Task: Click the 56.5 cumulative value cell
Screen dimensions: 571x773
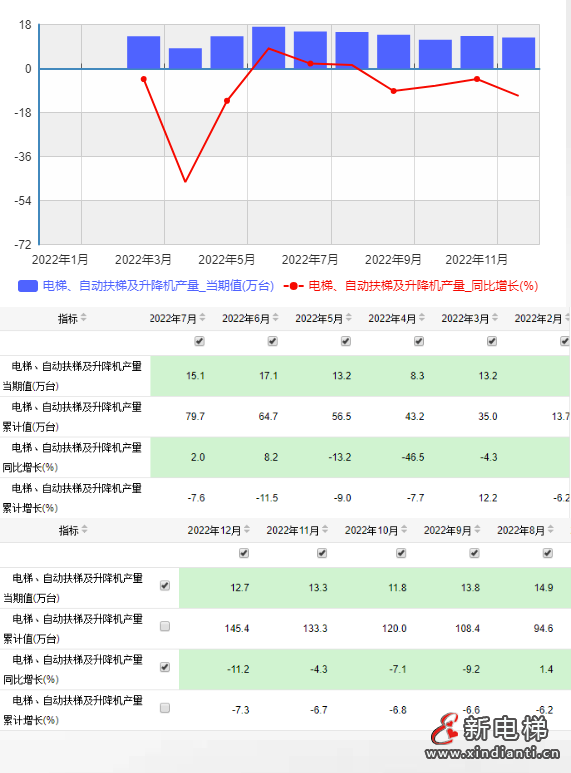Action: click(x=341, y=417)
